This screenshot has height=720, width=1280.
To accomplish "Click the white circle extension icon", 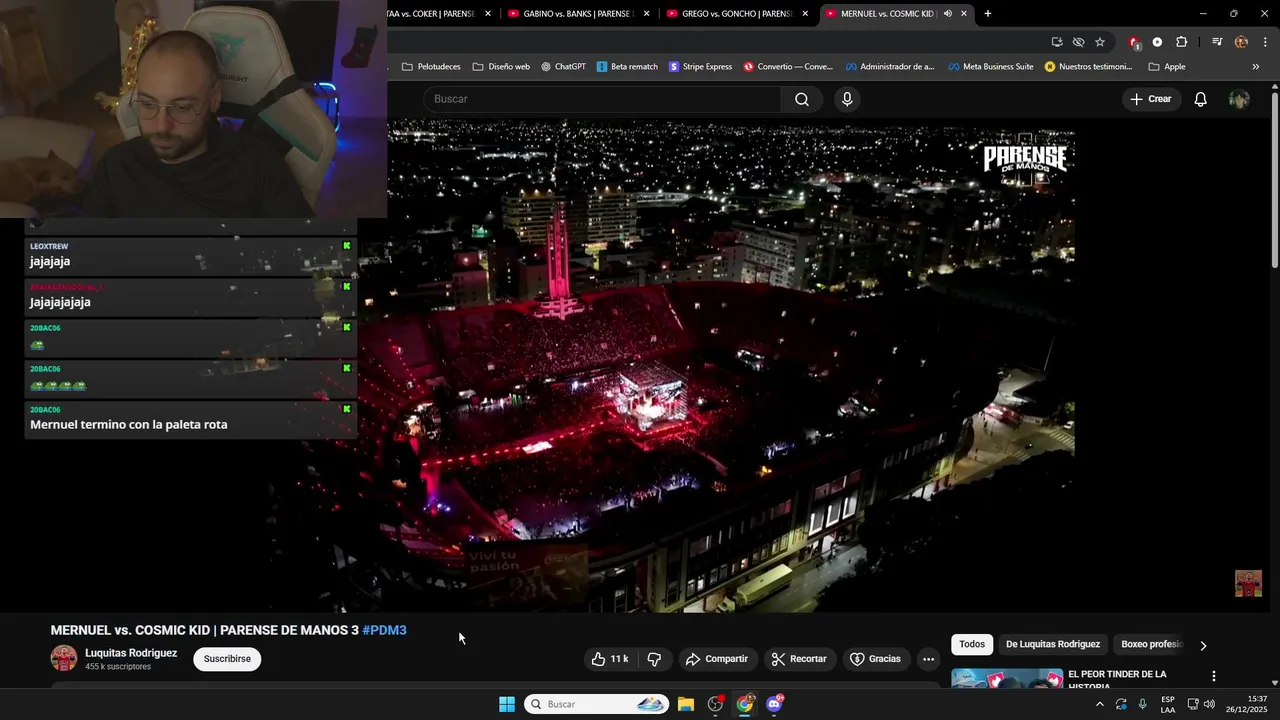I will [1157, 42].
